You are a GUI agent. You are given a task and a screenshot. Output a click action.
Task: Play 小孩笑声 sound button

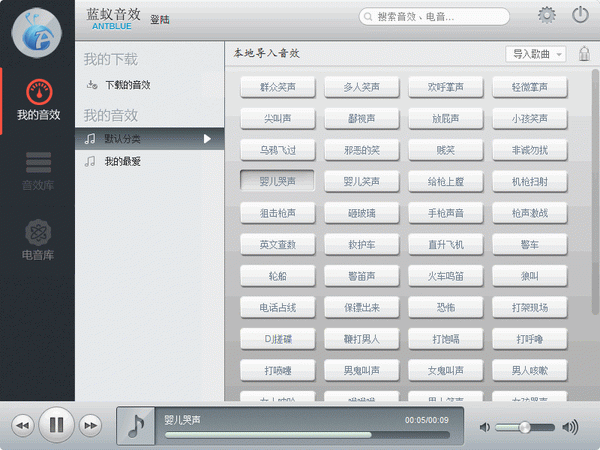point(530,118)
